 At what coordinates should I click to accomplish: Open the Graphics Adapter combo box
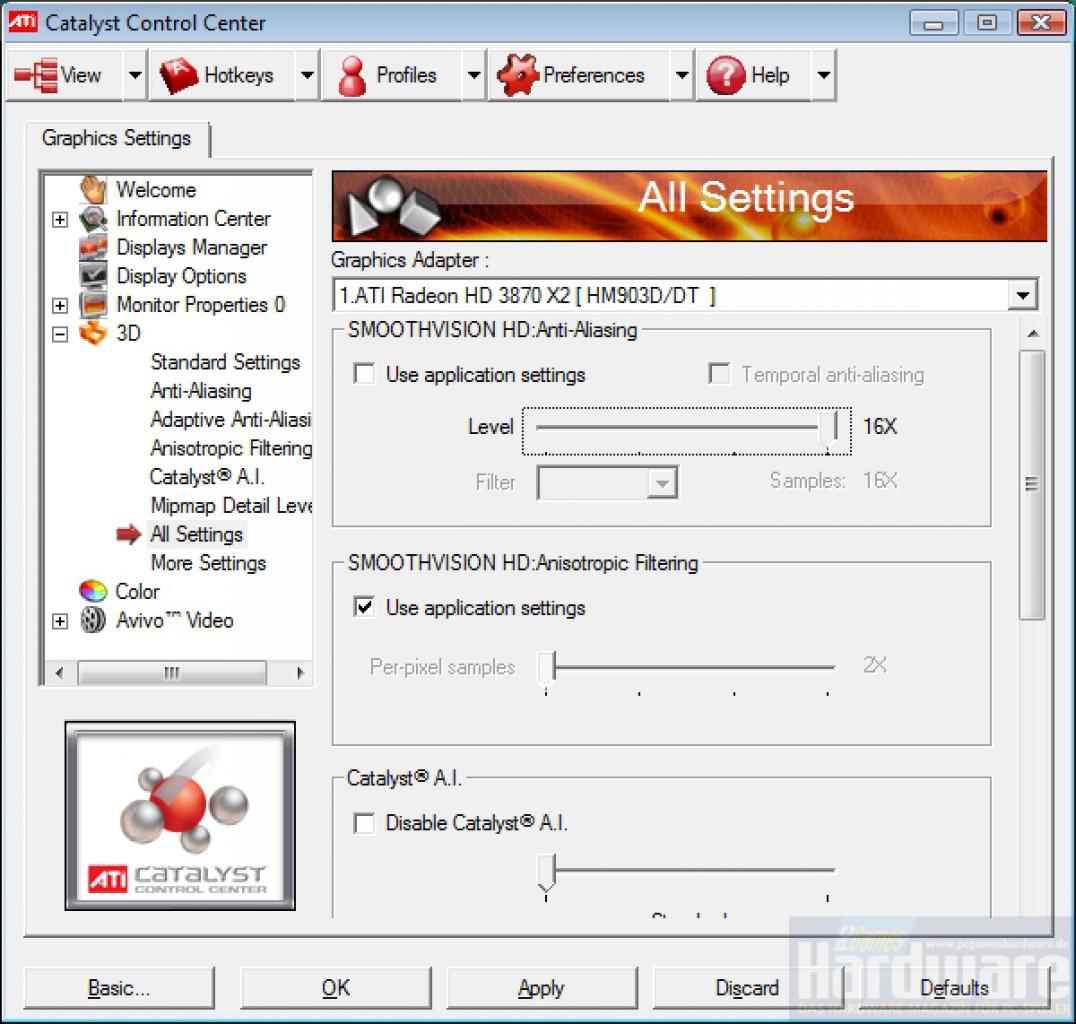684,295
